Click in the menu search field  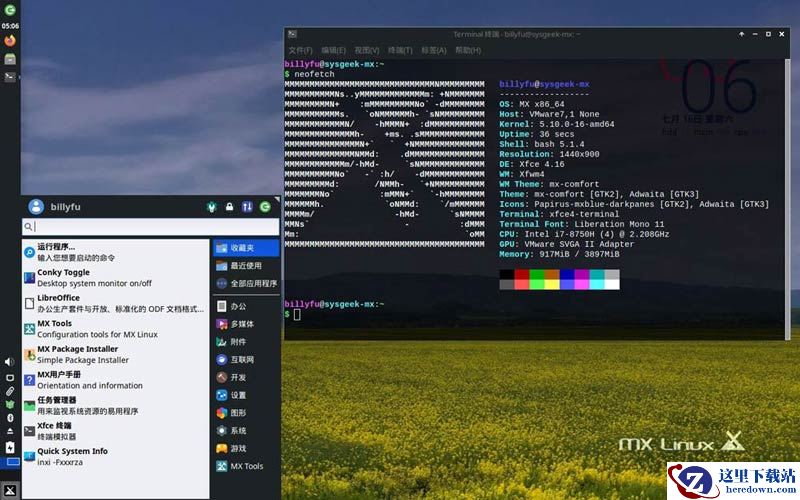[151, 227]
